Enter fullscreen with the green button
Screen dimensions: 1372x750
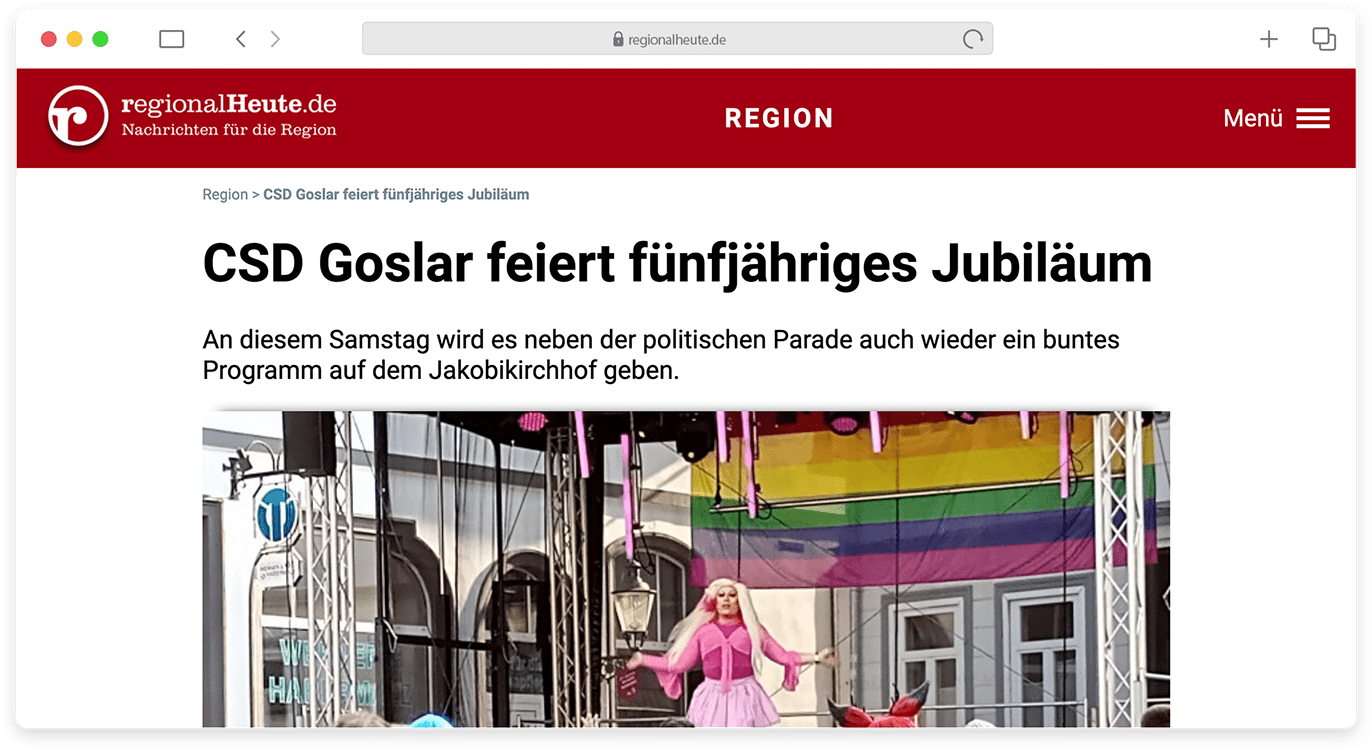point(100,39)
